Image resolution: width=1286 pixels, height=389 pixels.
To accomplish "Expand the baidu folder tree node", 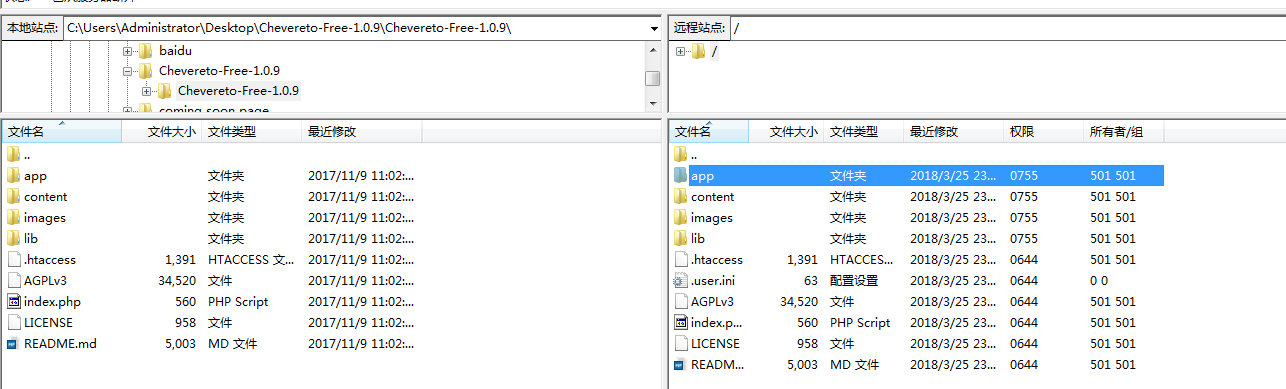I will [x=128, y=50].
